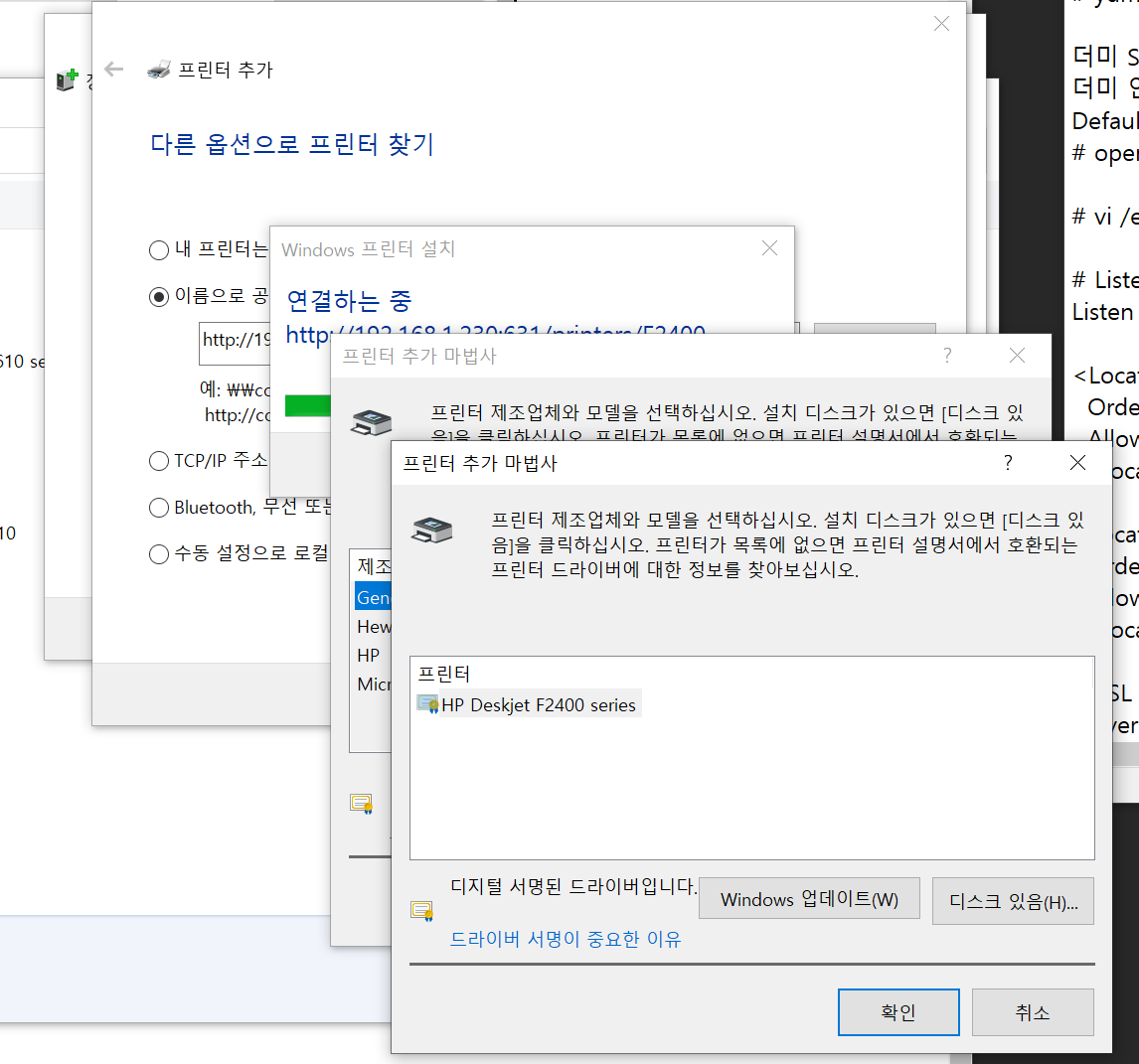This screenshot has width=1139, height=1064.
Task: Close the front 프린터 추가 마법사 dialog
Action: [1078, 463]
